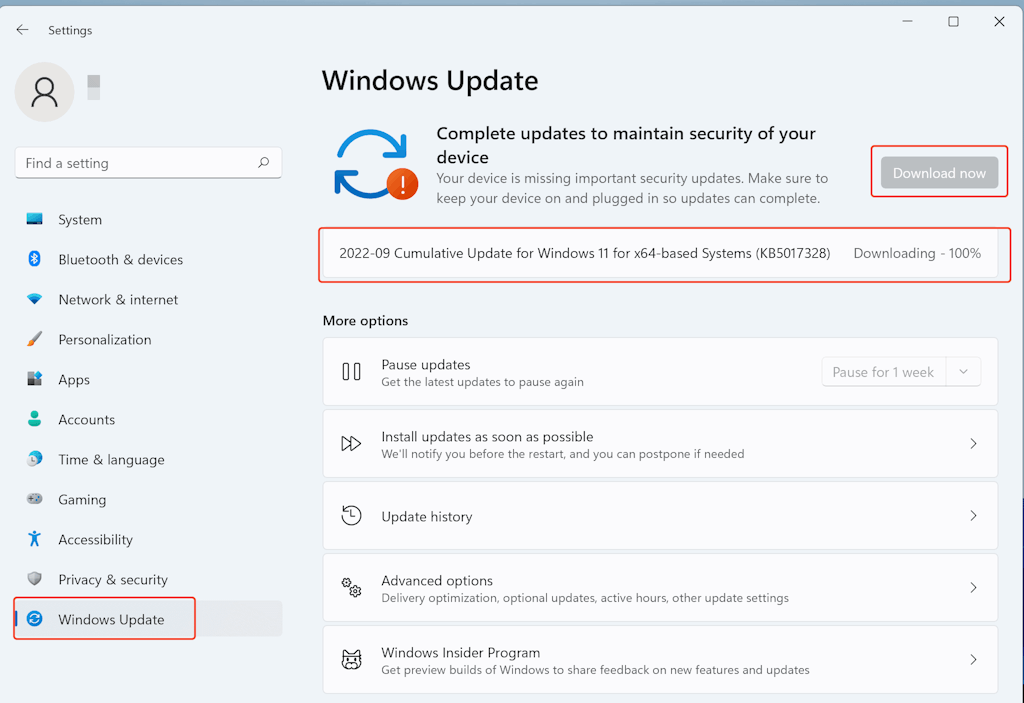
Task: Click the Gaming controller icon
Action: tap(35, 499)
